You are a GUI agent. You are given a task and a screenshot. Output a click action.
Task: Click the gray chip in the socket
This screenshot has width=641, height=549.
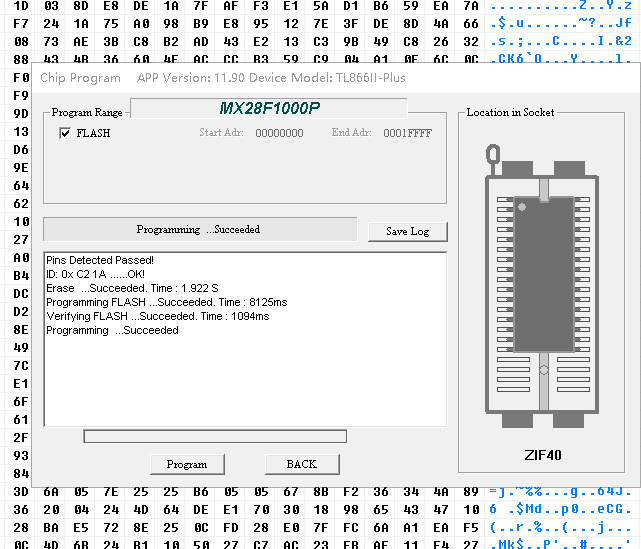[x=543, y=273]
